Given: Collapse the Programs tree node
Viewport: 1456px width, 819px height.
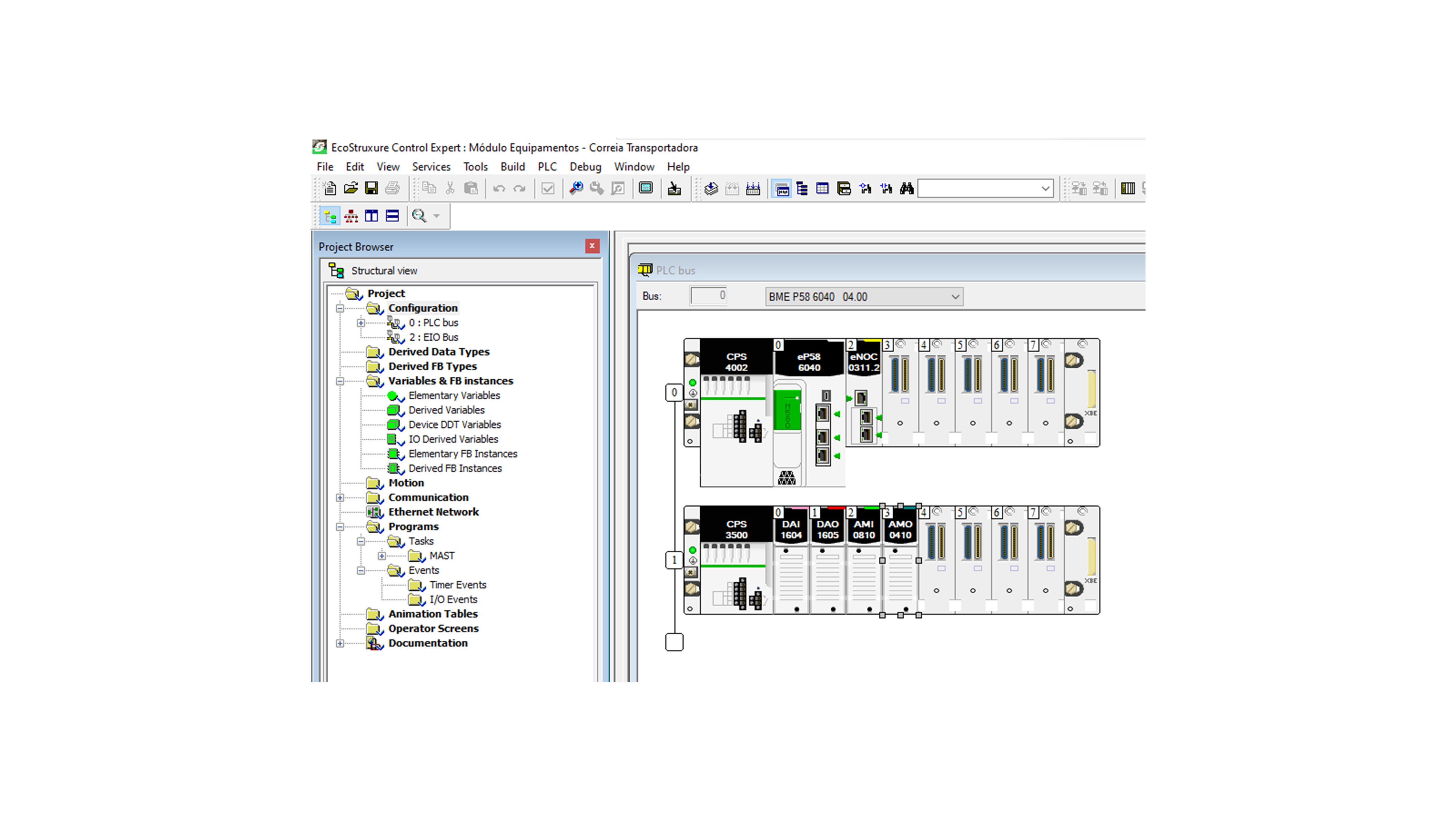Looking at the screenshot, I should [340, 527].
